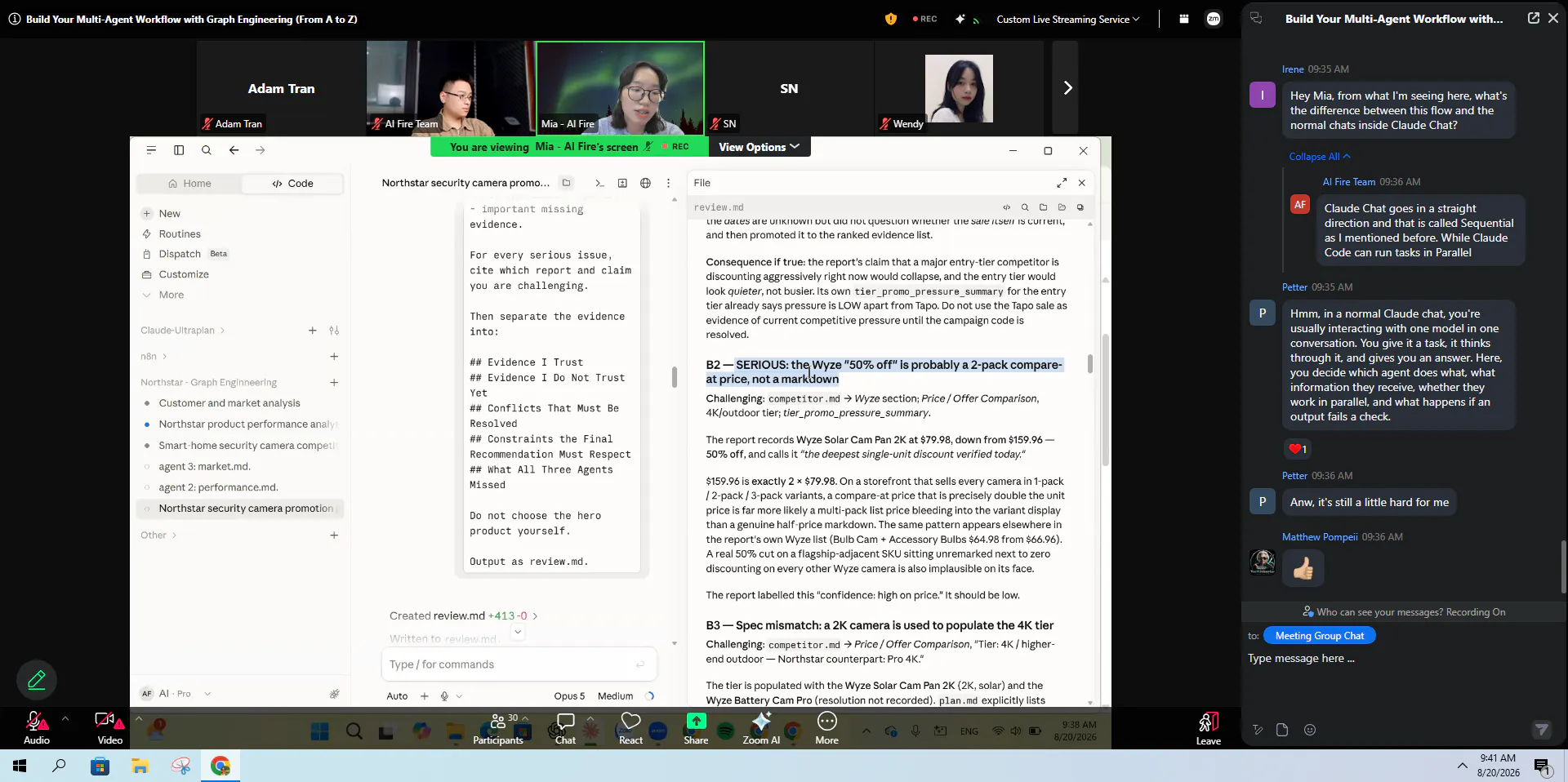Click the shared screen's hamburger menu icon
1568x782 pixels.
click(151, 150)
